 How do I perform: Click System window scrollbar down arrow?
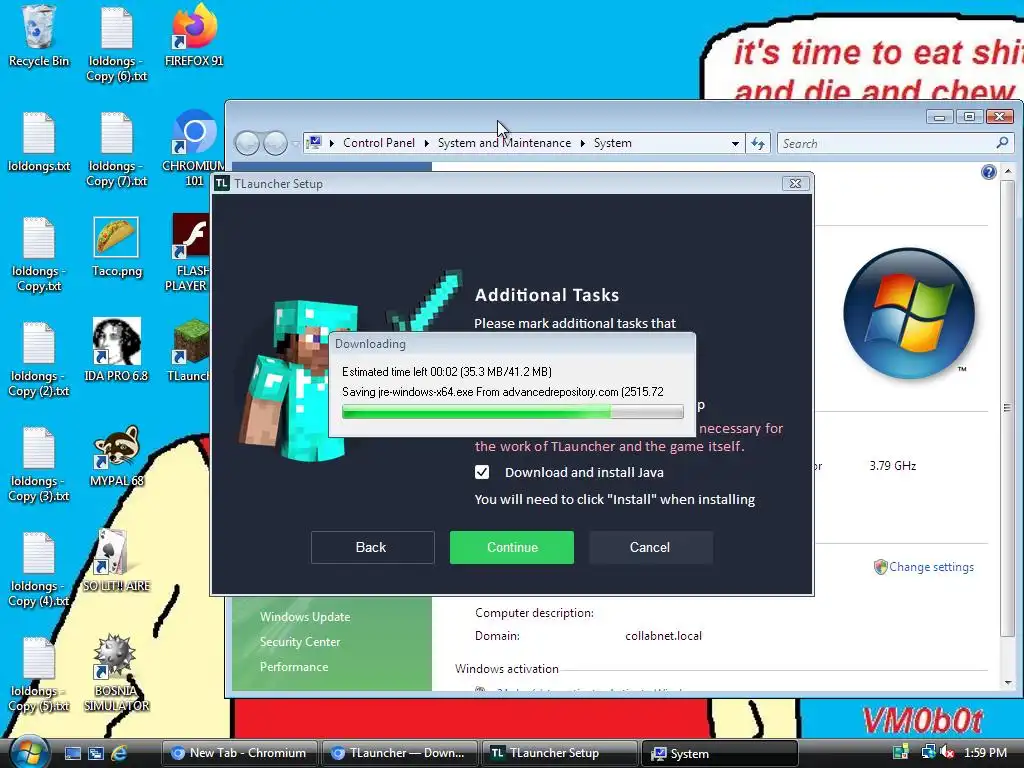point(1008,683)
